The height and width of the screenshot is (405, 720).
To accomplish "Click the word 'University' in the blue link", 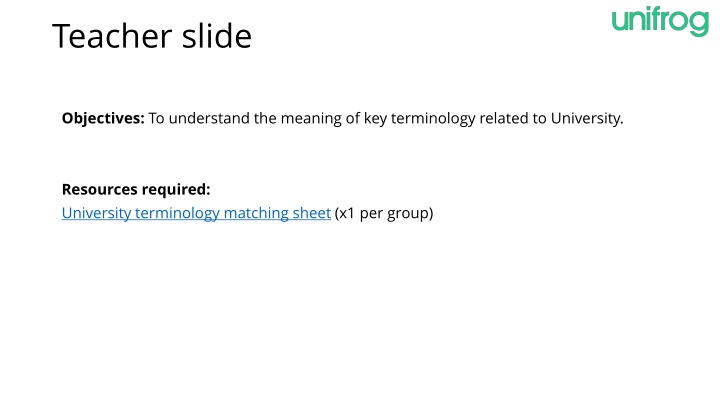I will (96, 213).
